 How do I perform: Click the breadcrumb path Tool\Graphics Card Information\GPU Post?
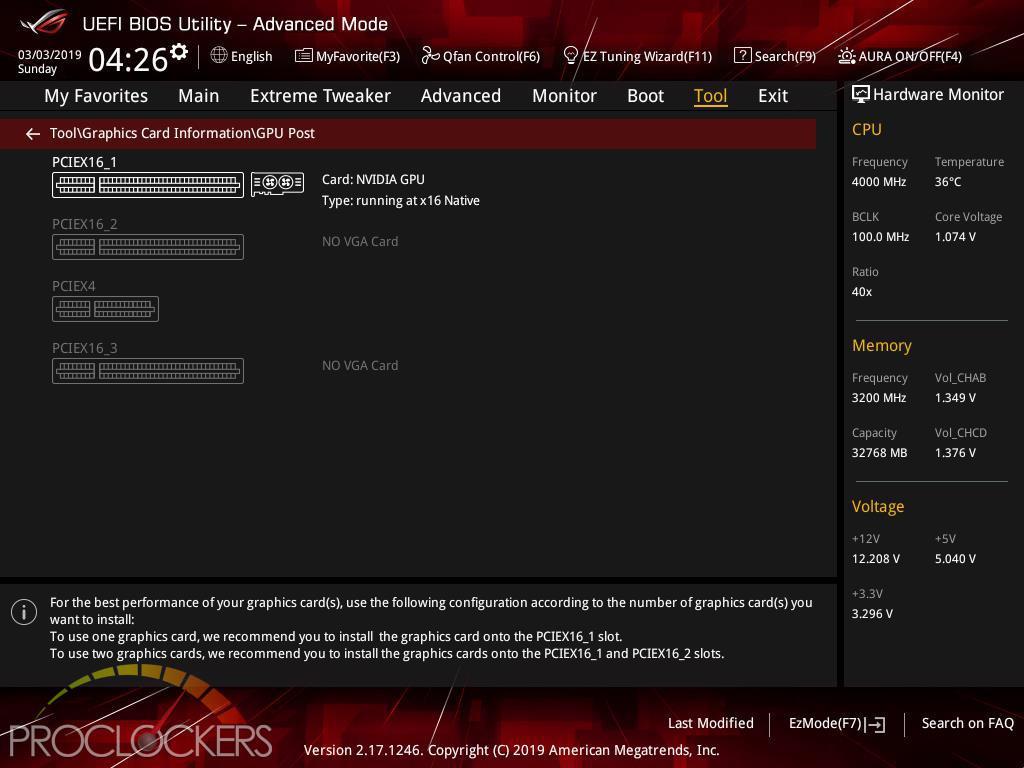point(182,133)
